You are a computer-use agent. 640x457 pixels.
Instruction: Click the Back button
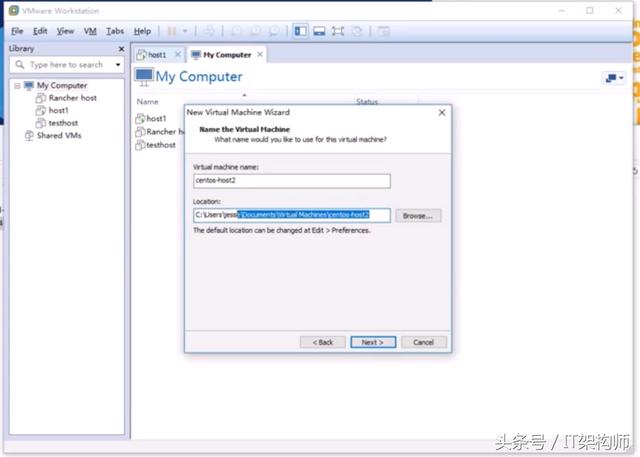tap(323, 342)
